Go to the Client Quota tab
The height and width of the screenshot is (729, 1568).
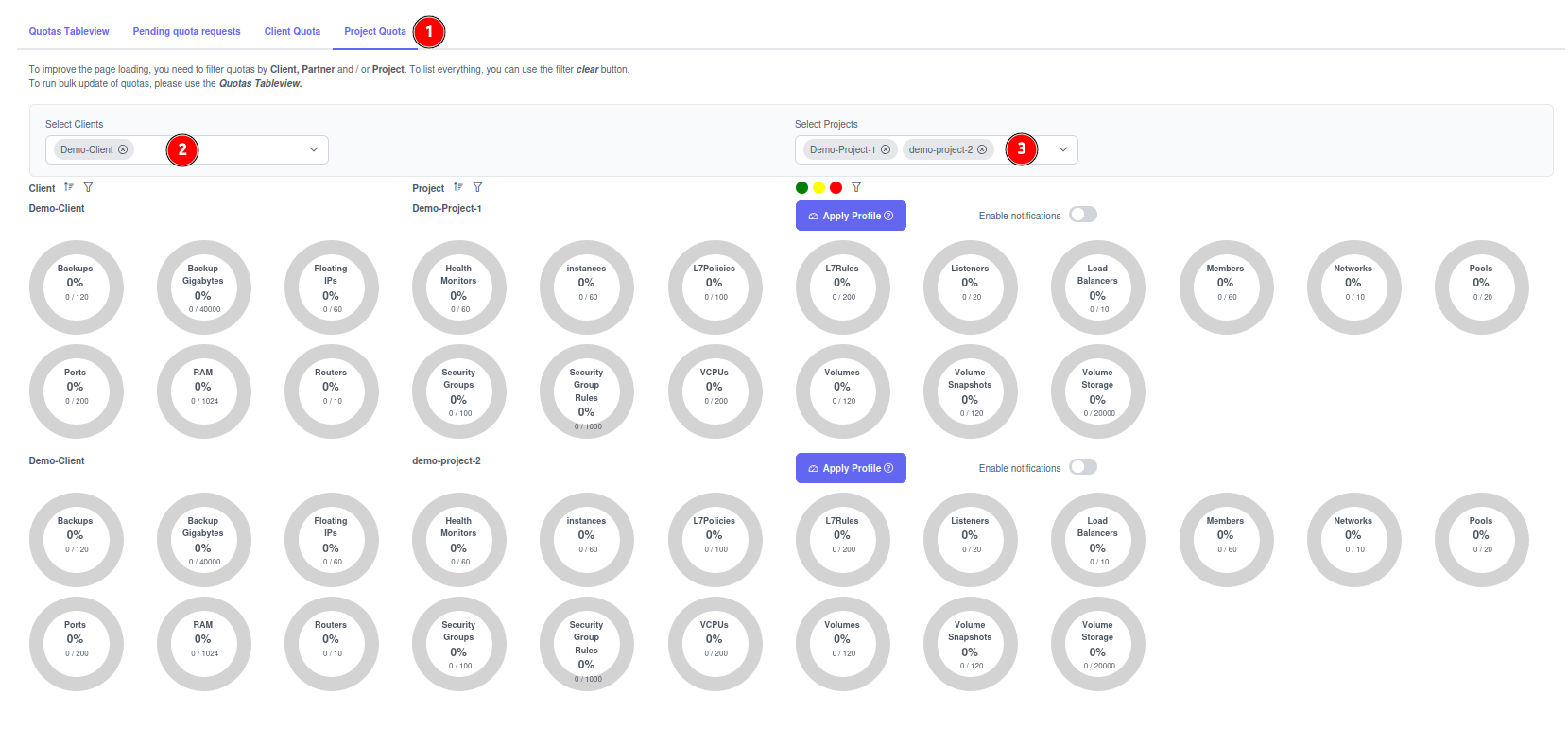coord(292,31)
